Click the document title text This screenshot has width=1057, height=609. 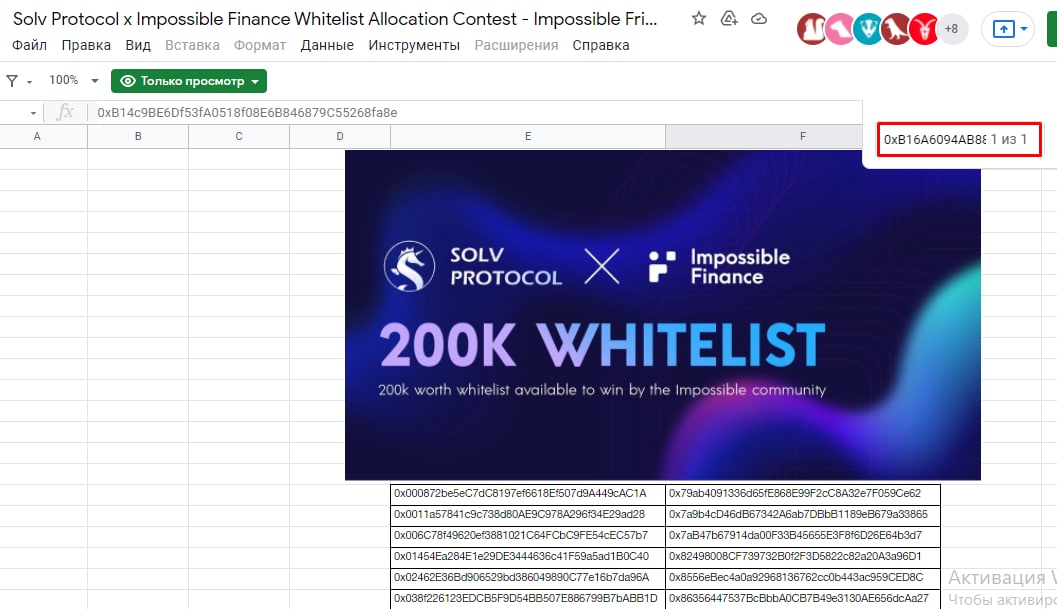[335, 19]
